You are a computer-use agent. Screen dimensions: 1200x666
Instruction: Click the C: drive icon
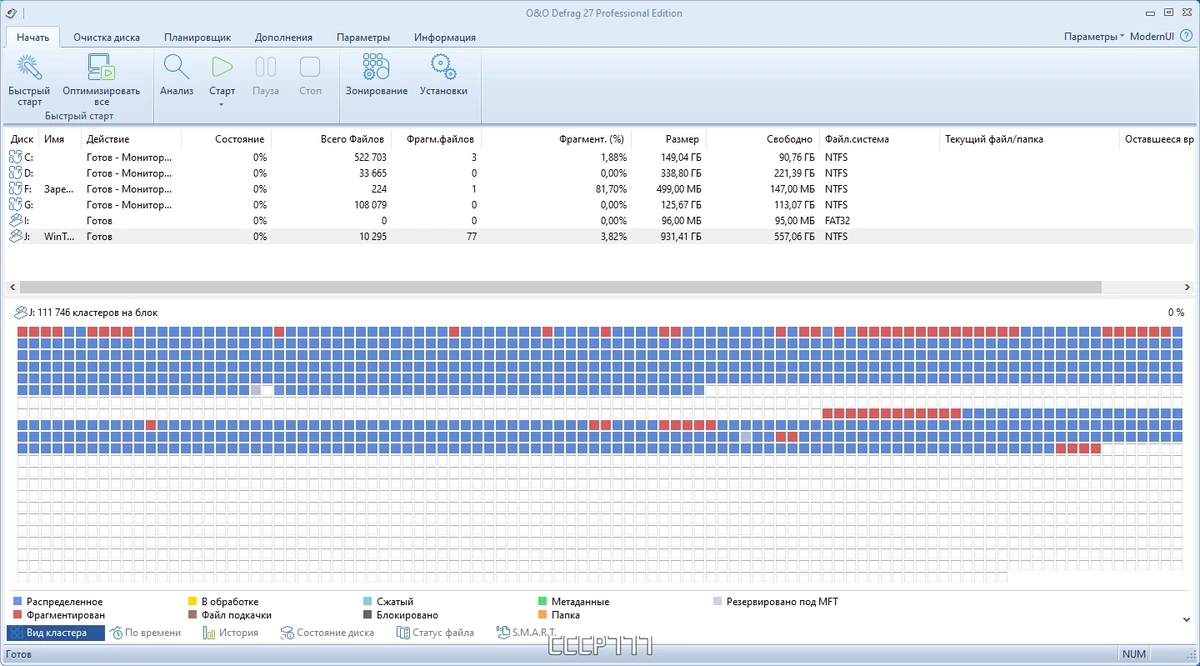(x=15, y=157)
